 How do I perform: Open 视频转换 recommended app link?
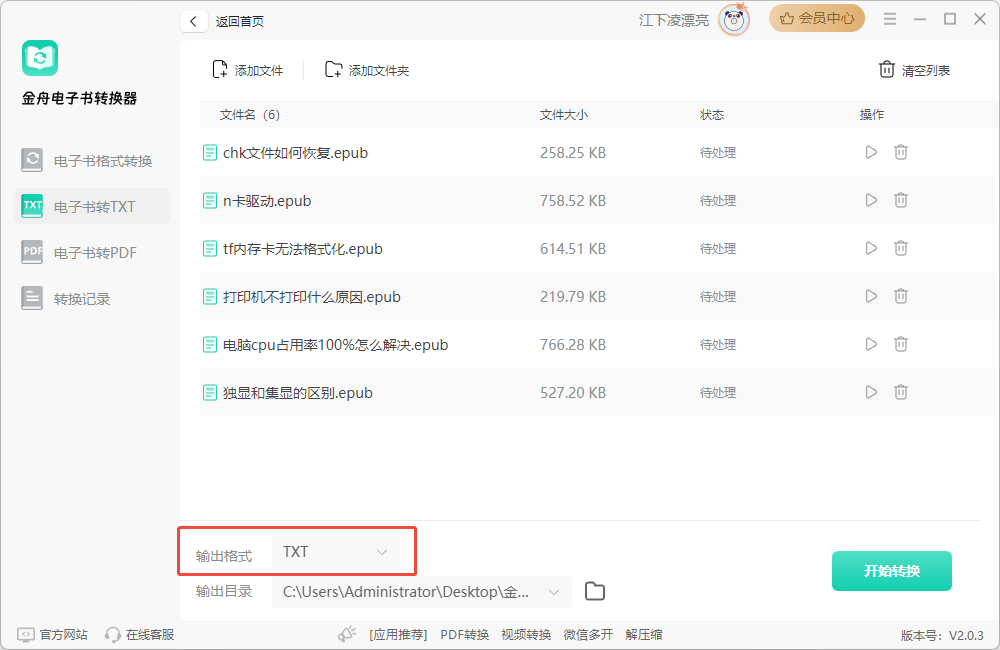526,635
